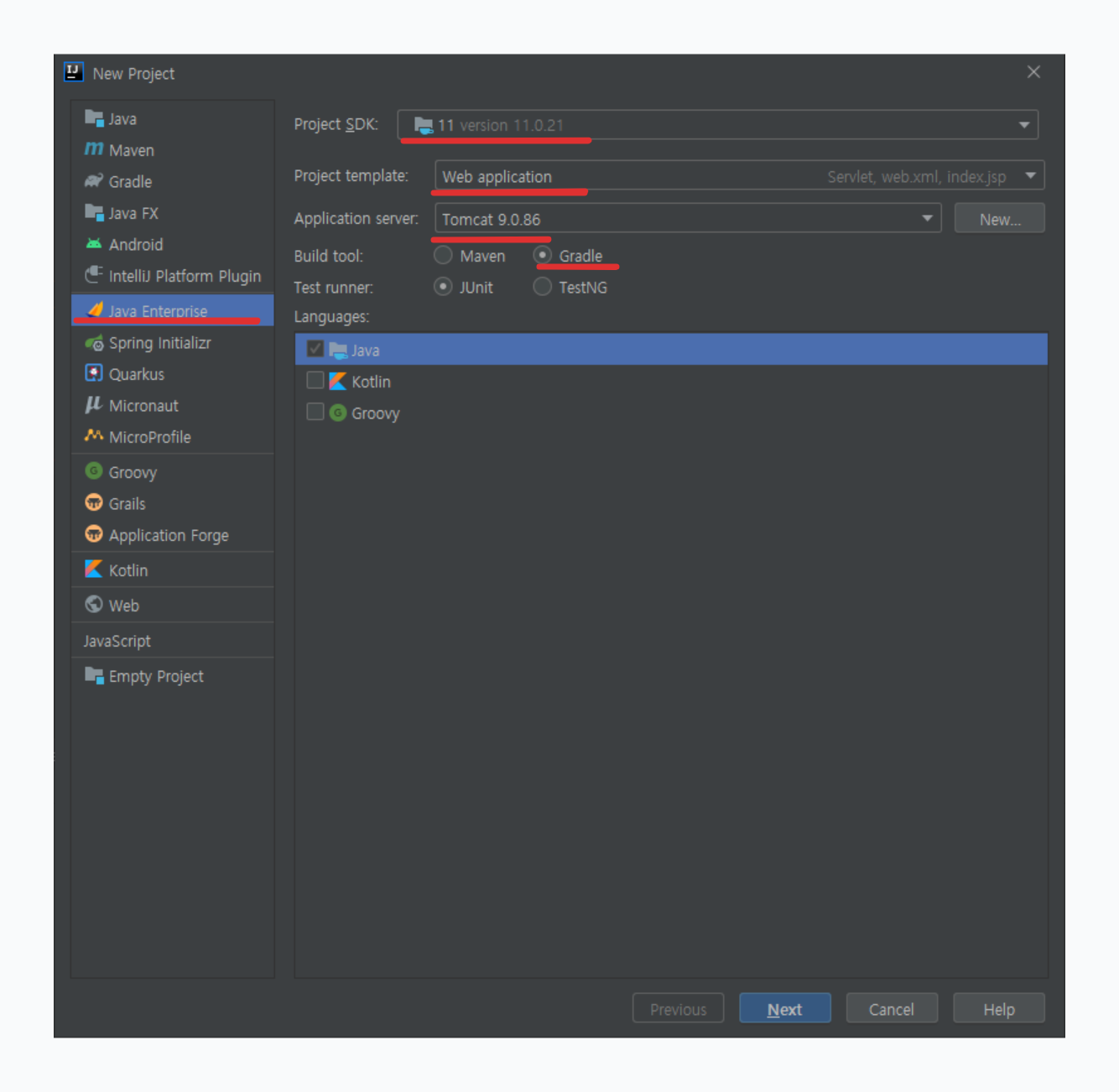The width and height of the screenshot is (1119, 1092).
Task: Select MicroProfile project type label
Action: (x=150, y=437)
